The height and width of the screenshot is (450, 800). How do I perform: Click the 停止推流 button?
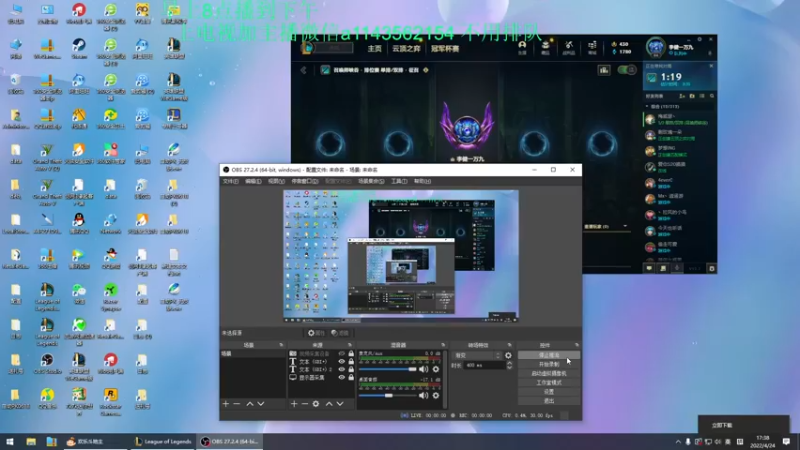pos(549,355)
